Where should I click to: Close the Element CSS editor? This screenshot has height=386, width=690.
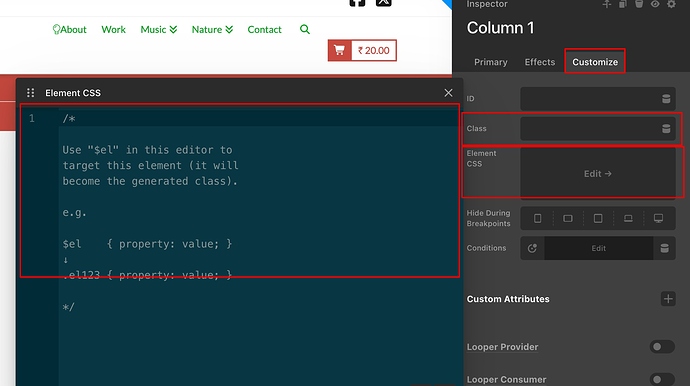click(x=448, y=93)
